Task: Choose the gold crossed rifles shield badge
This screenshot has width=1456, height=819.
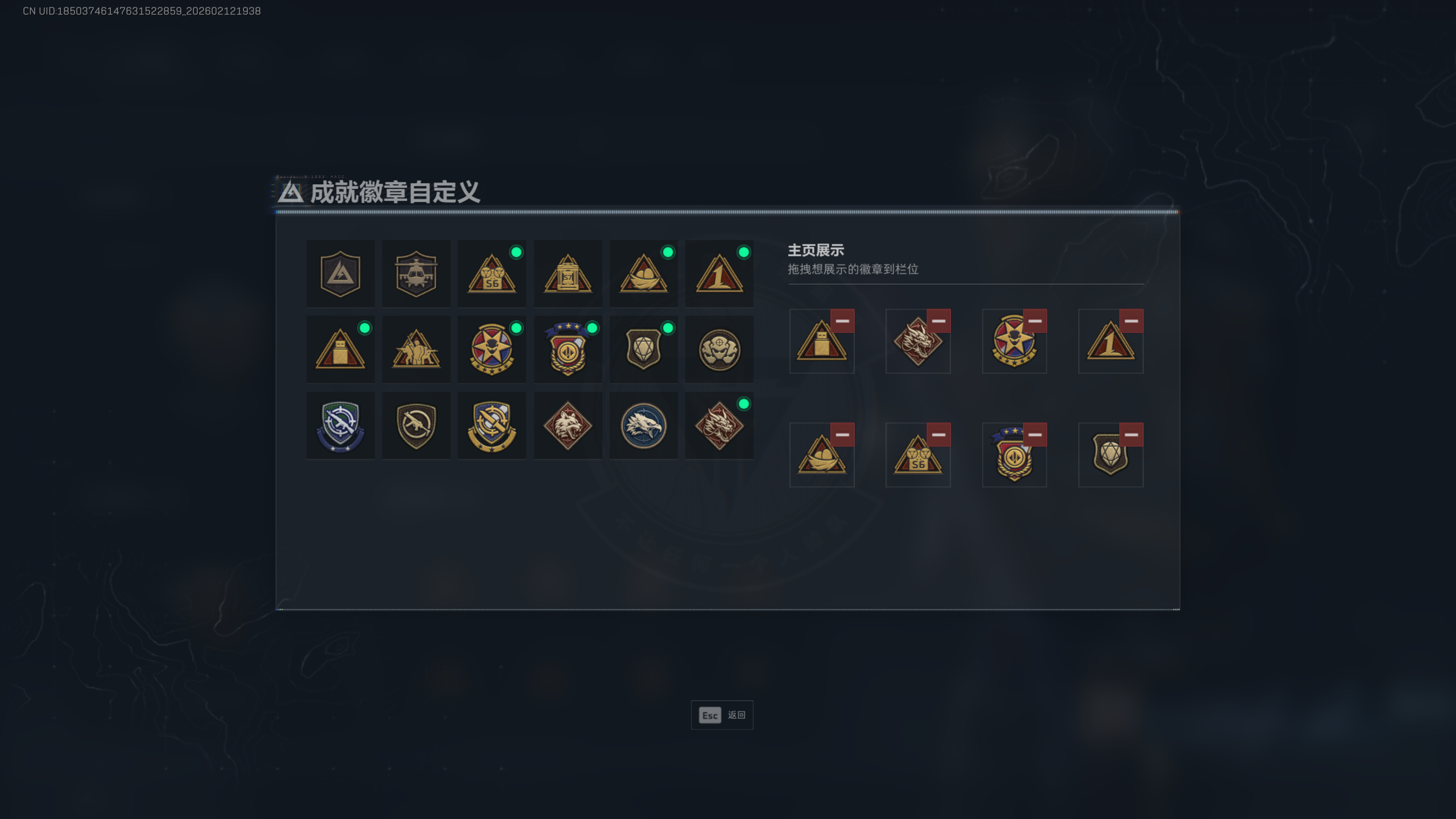Action: click(492, 425)
